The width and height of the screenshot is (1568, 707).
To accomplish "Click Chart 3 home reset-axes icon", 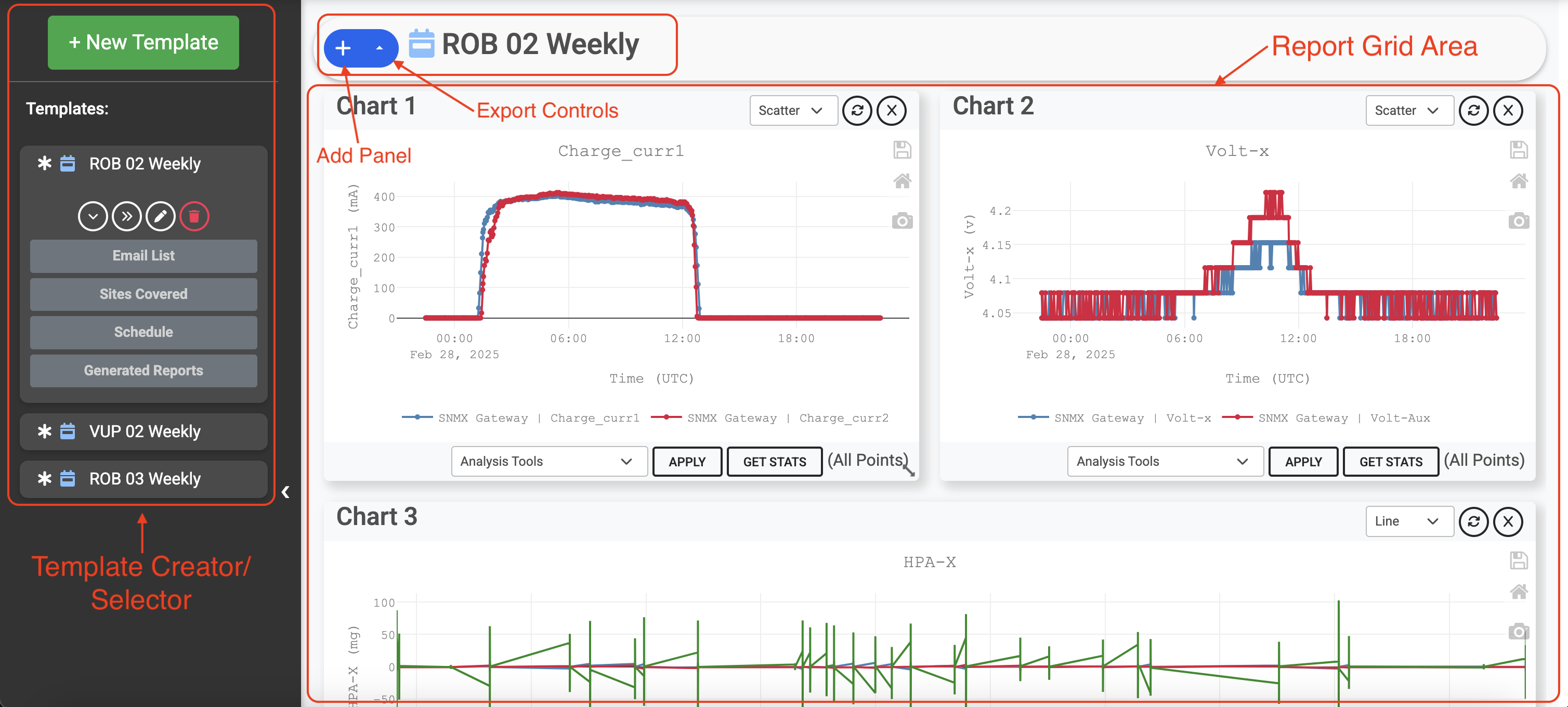I will point(1518,592).
